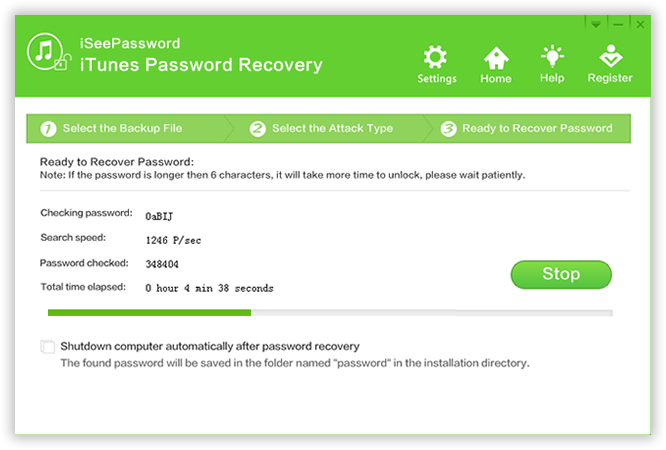Close the iTunes Password Recovery window
The width and height of the screenshot is (666, 450).
[x=639, y=23]
